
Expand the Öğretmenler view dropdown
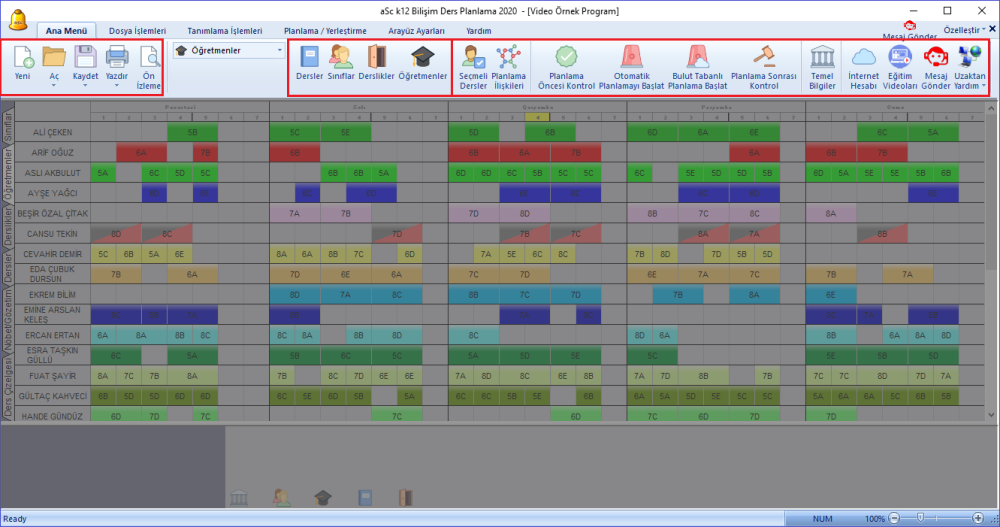[279, 50]
